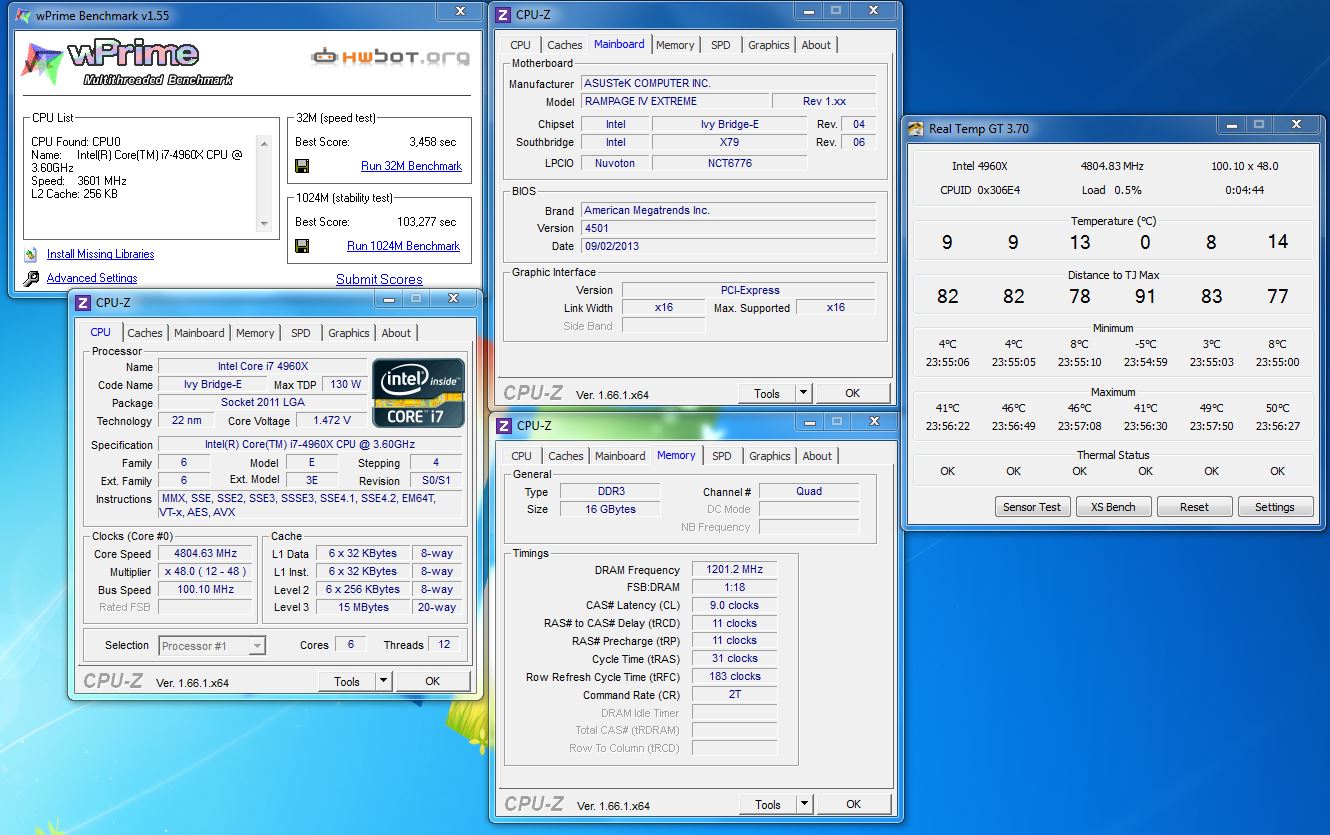
Task: Click the floppy disk icon beside Run 1024M Benchmark
Action: (303, 246)
